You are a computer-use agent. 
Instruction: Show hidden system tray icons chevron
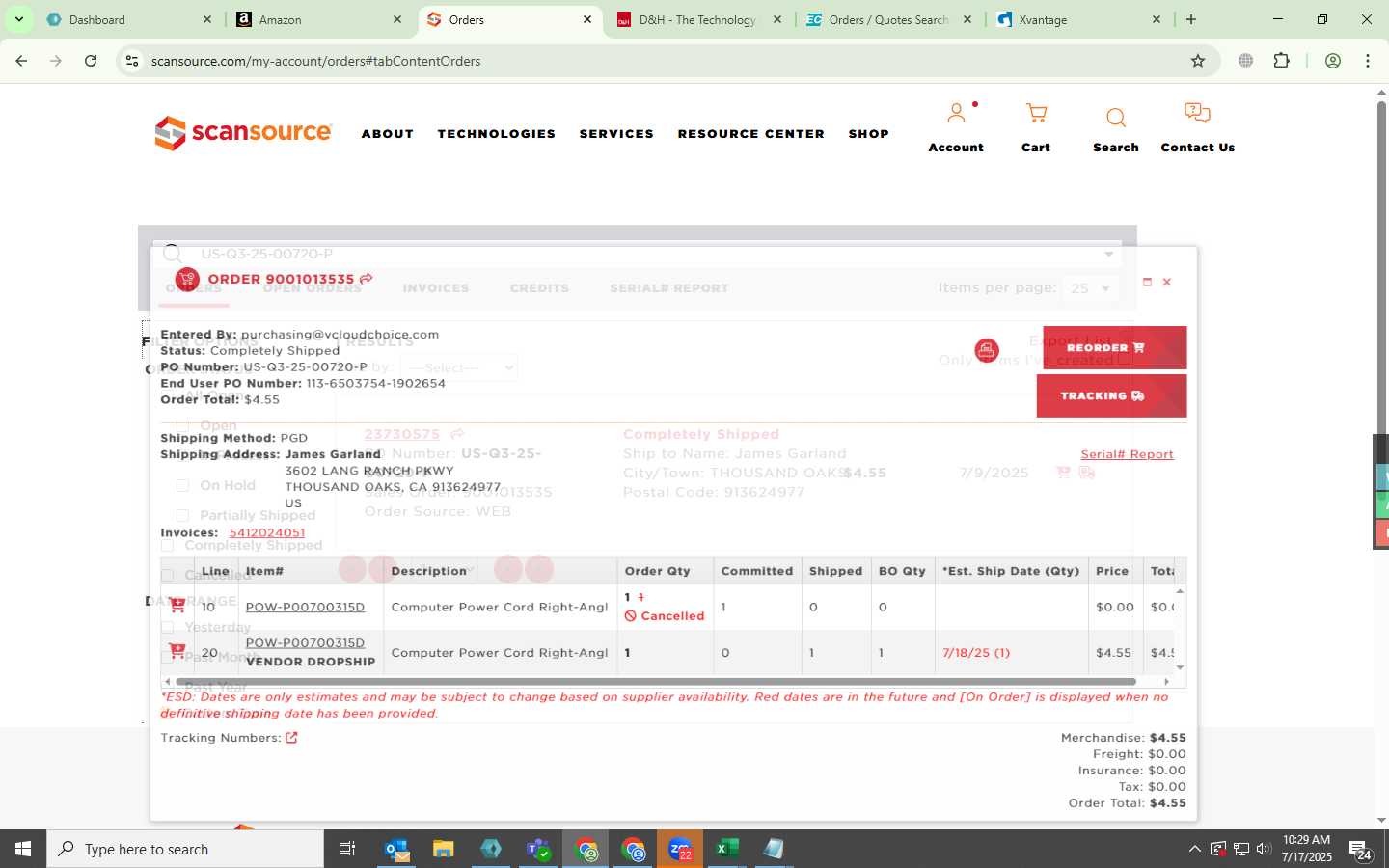[1194, 849]
